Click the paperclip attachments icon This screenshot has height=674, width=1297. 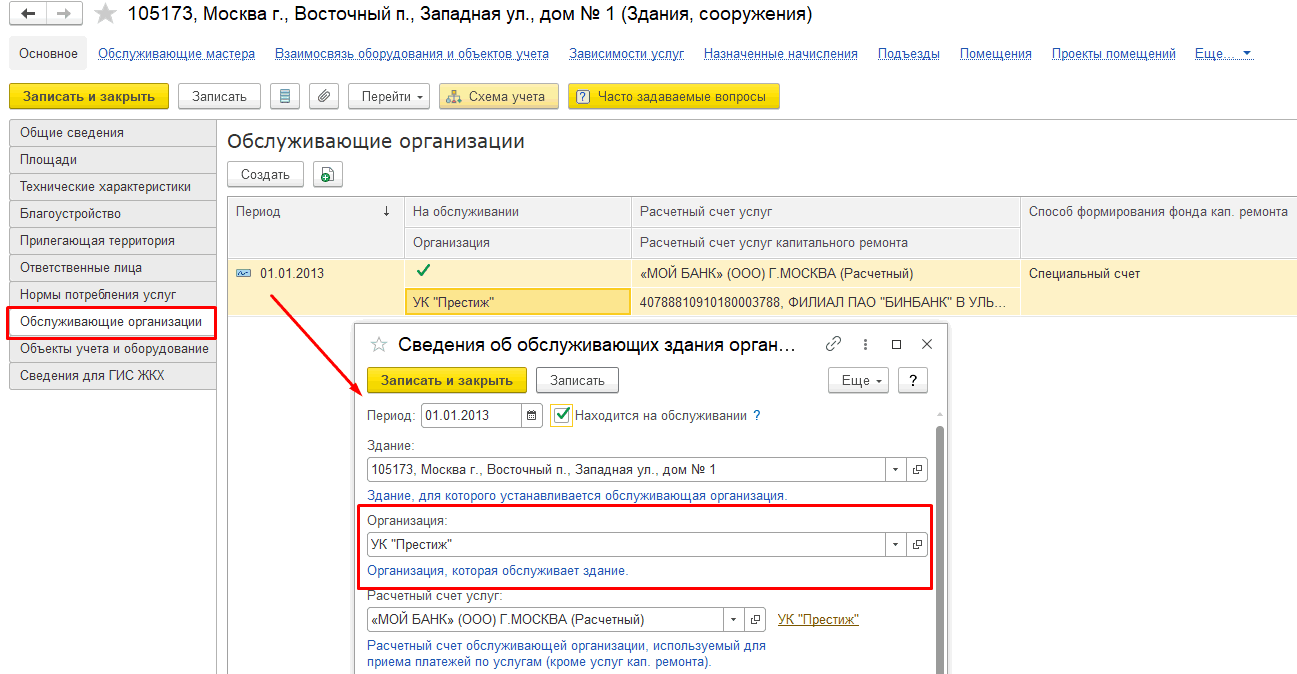[x=322, y=96]
